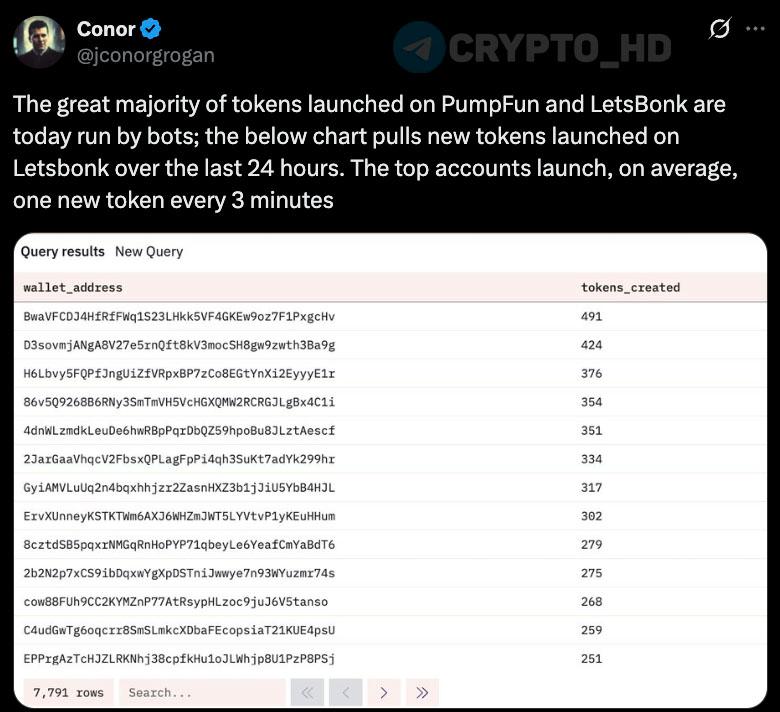Image resolution: width=780 pixels, height=712 pixels.
Task: Open Conor's profile avatar photo
Action: tap(39, 42)
